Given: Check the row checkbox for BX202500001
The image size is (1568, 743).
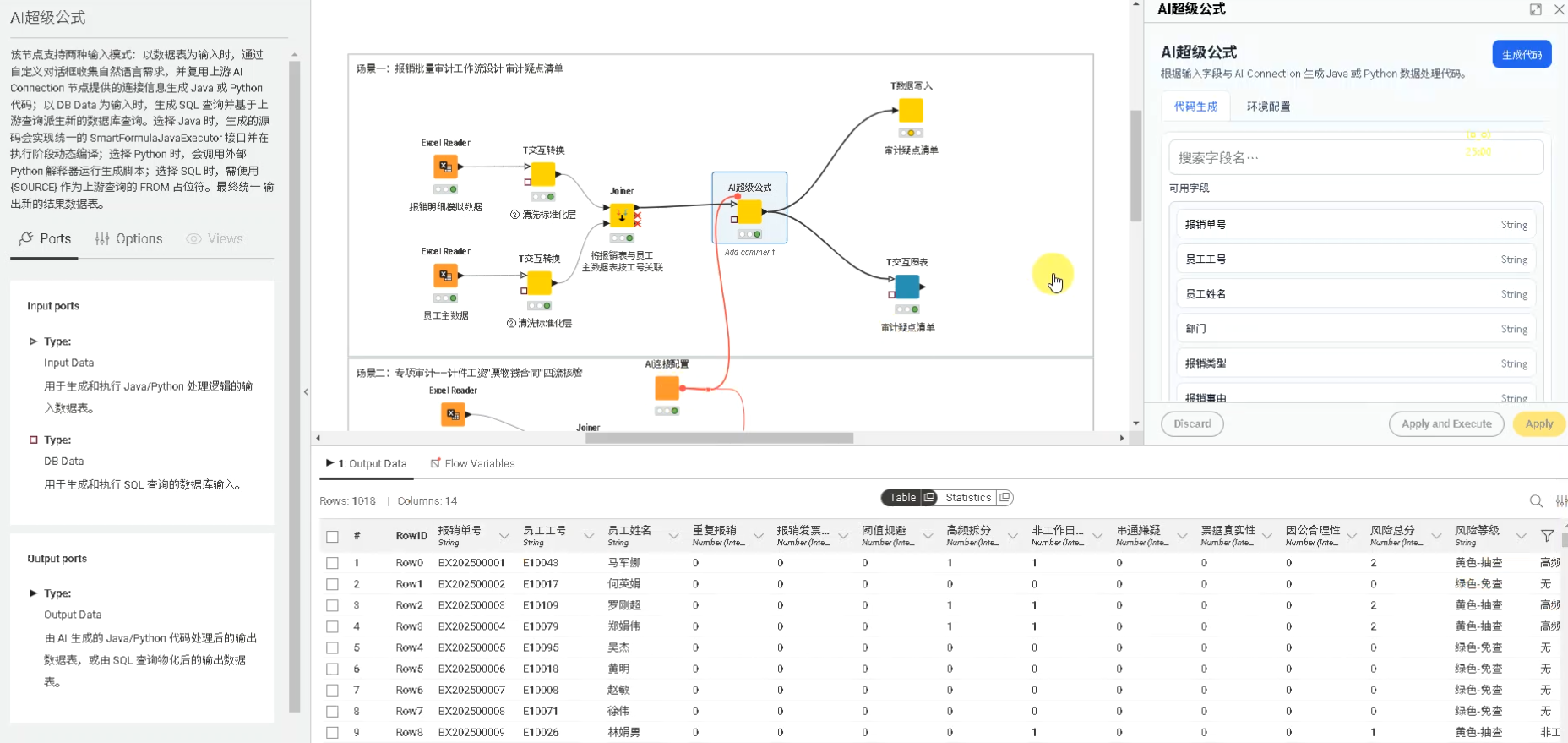Looking at the screenshot, I should pyautogui.click(x=332, y=563).
